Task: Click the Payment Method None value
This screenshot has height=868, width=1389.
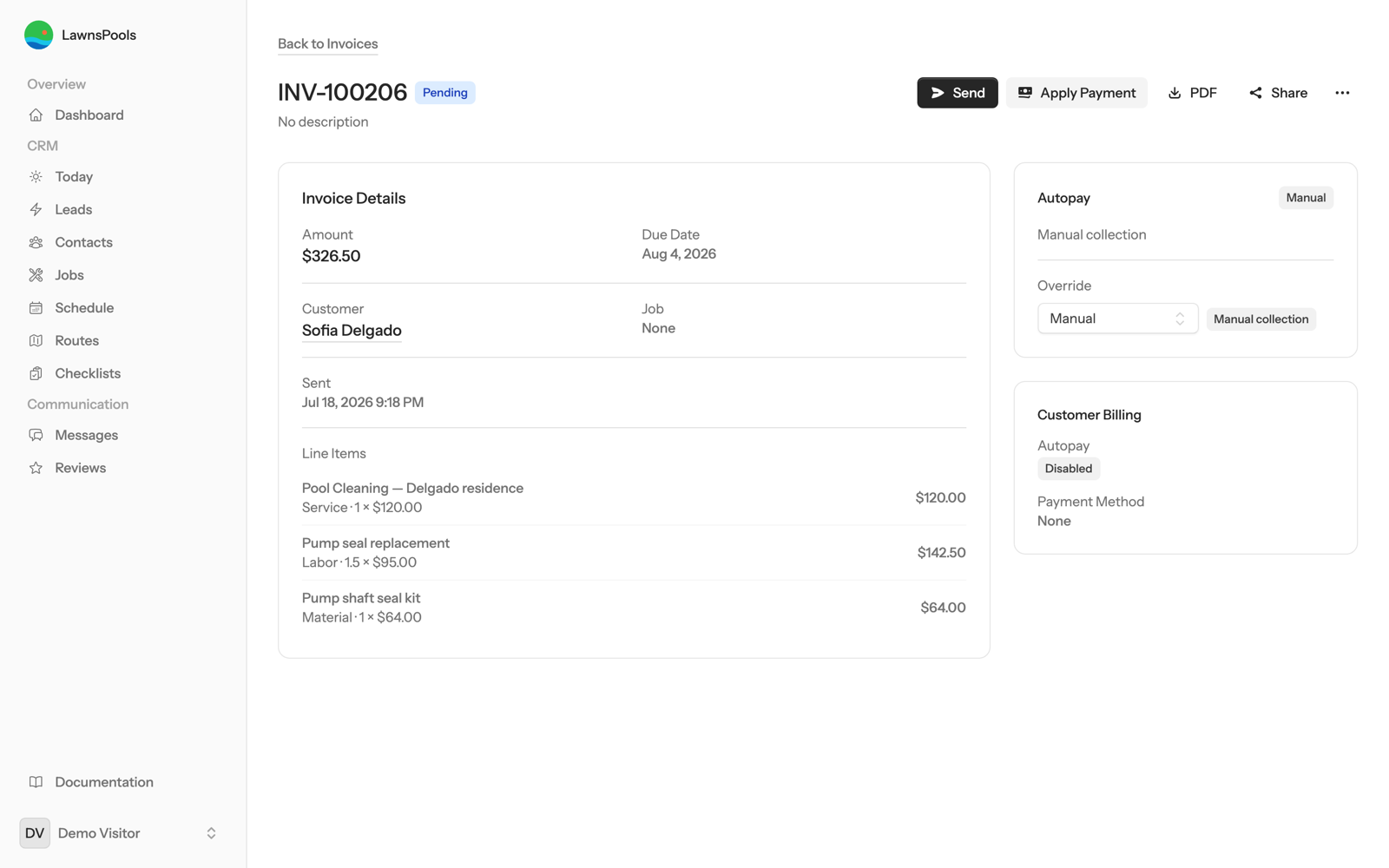Action: [x=1054, y=522]
